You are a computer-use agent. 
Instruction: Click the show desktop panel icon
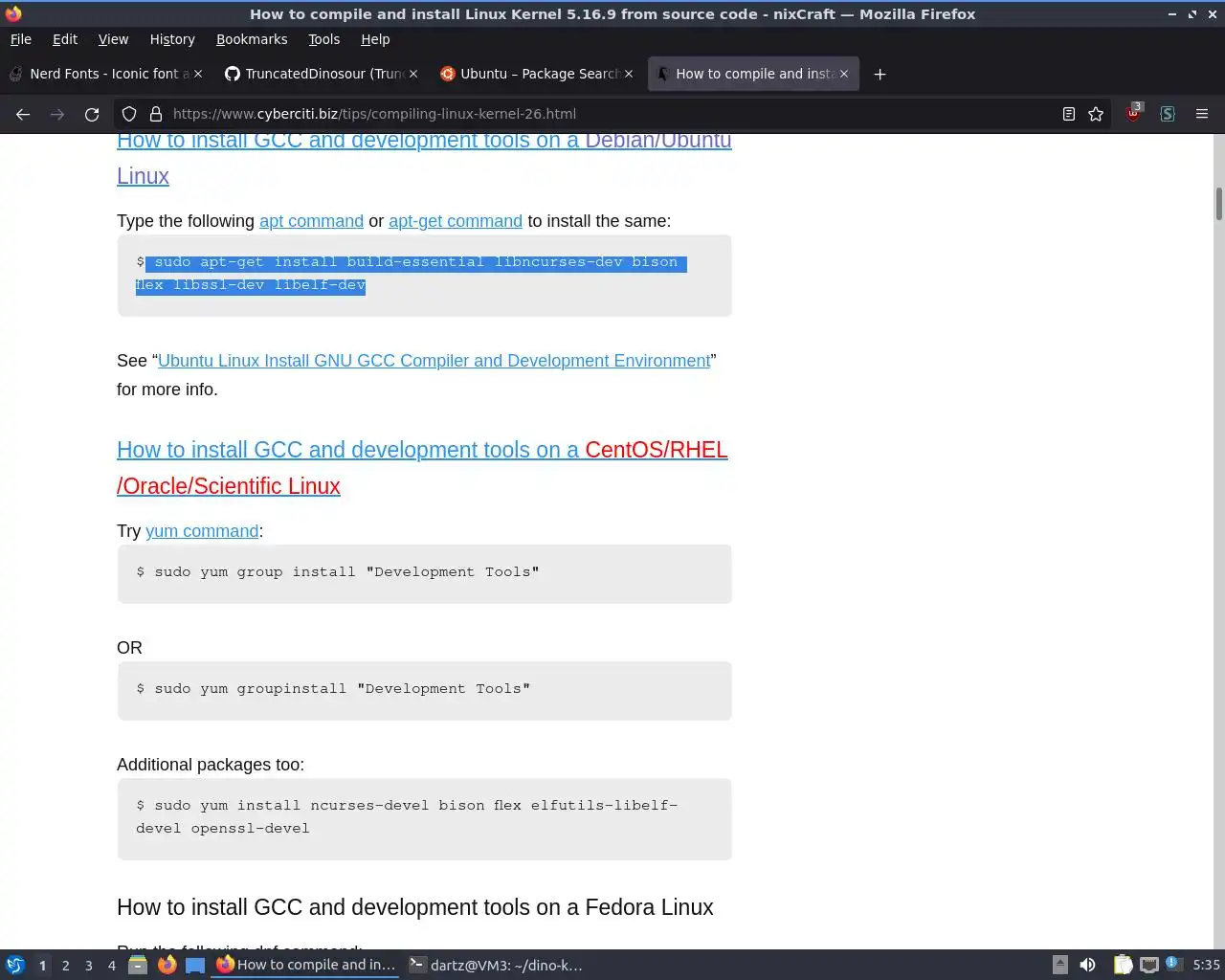(195, 965)
